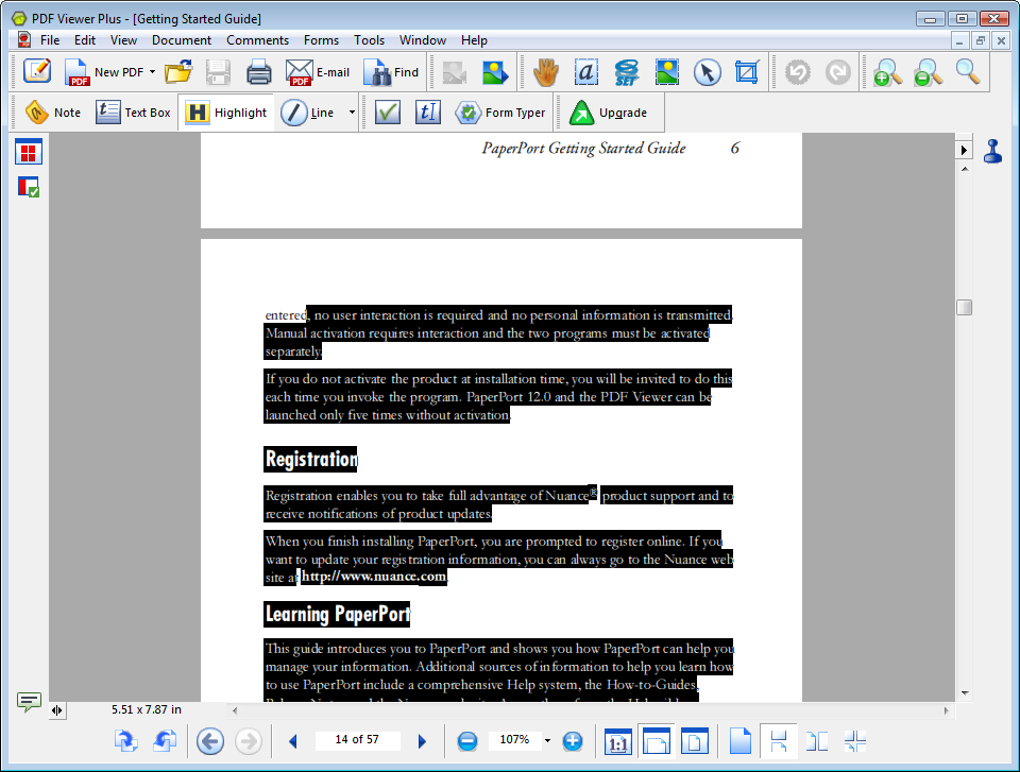Click the New PDF button
This screenshot has height=772, width=1020.
[104, 72]
